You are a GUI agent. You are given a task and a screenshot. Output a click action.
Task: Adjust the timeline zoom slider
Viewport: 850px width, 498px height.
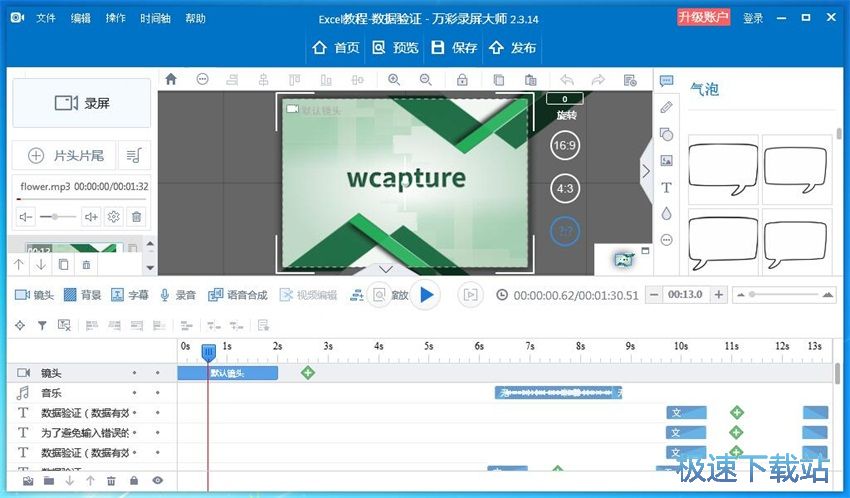point(783,295)
